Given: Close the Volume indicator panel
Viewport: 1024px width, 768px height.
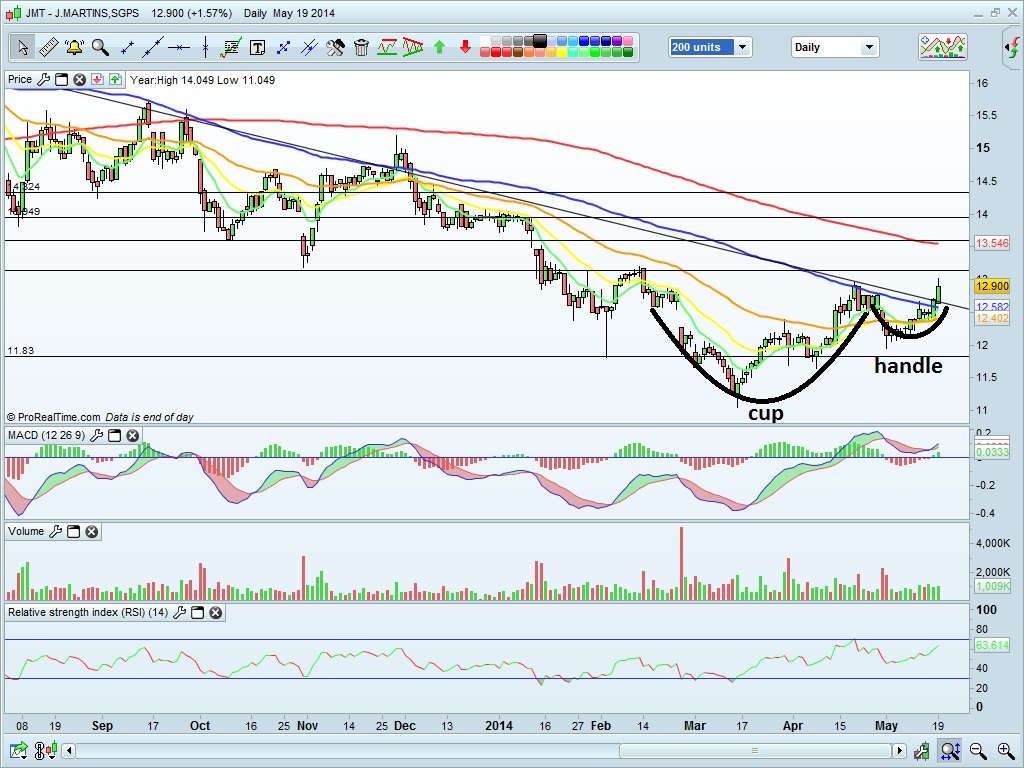Looking at the screenshot, I should [x=92, y=532].
